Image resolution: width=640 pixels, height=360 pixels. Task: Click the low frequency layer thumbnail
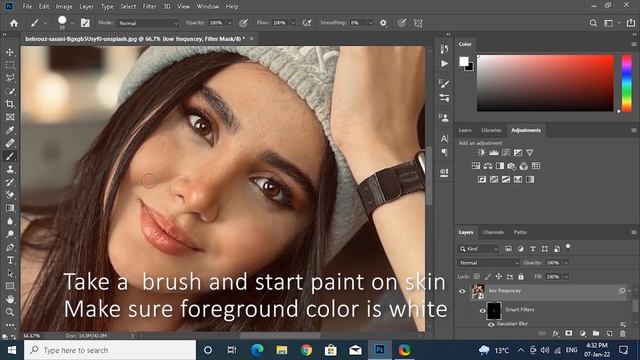tap(478, 291)
